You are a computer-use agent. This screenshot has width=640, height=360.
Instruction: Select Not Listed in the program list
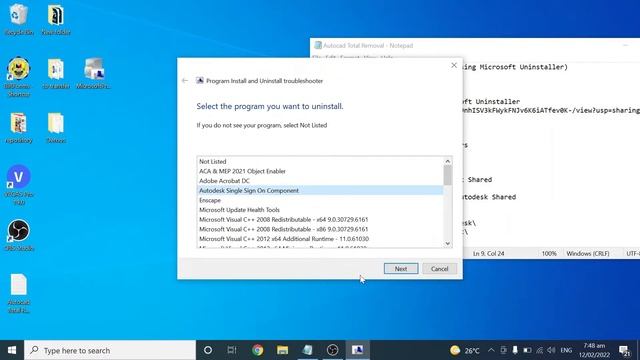[x=320, y=161]
